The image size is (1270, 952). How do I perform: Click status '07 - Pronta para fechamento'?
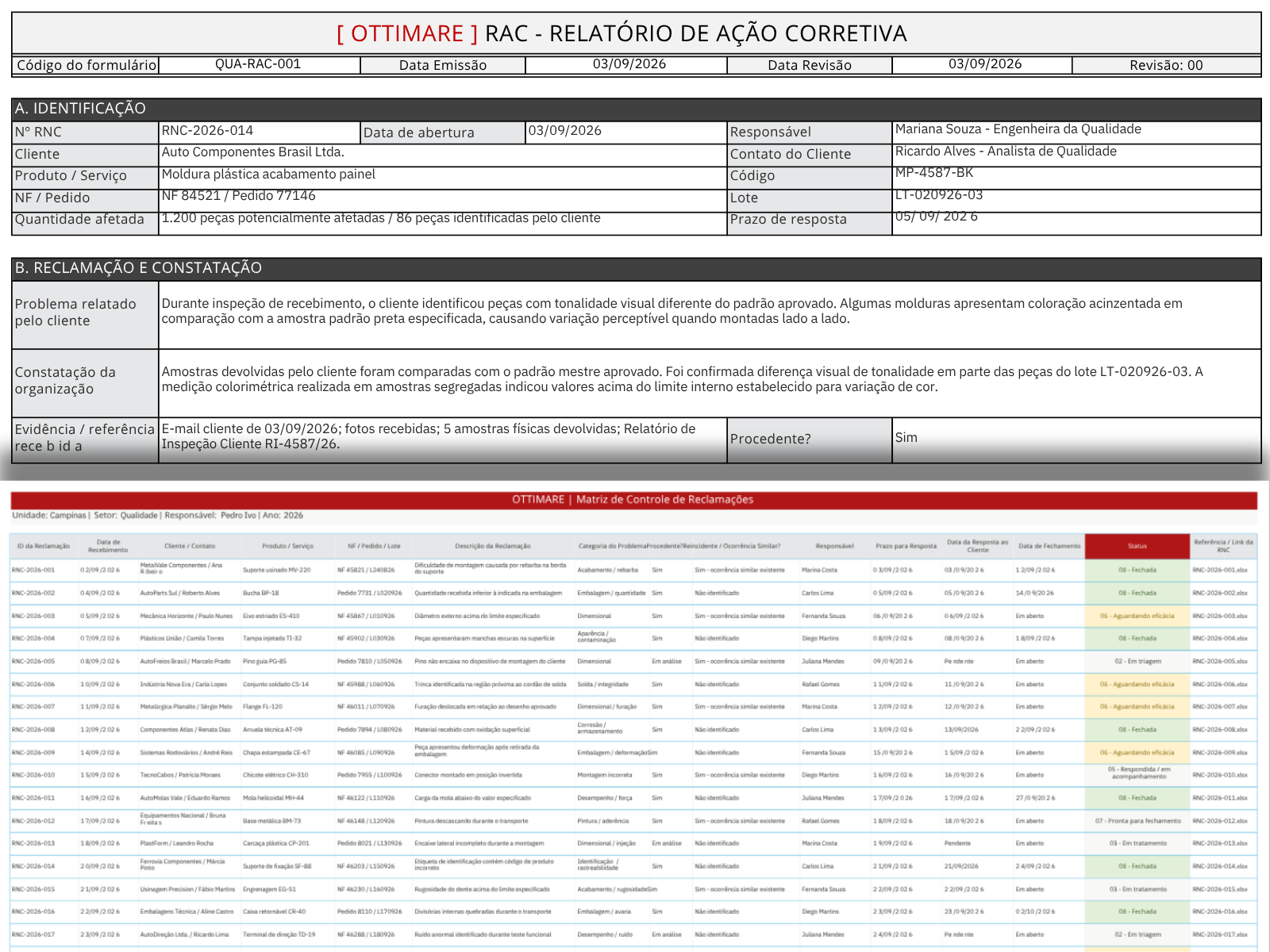[1137, 821]
